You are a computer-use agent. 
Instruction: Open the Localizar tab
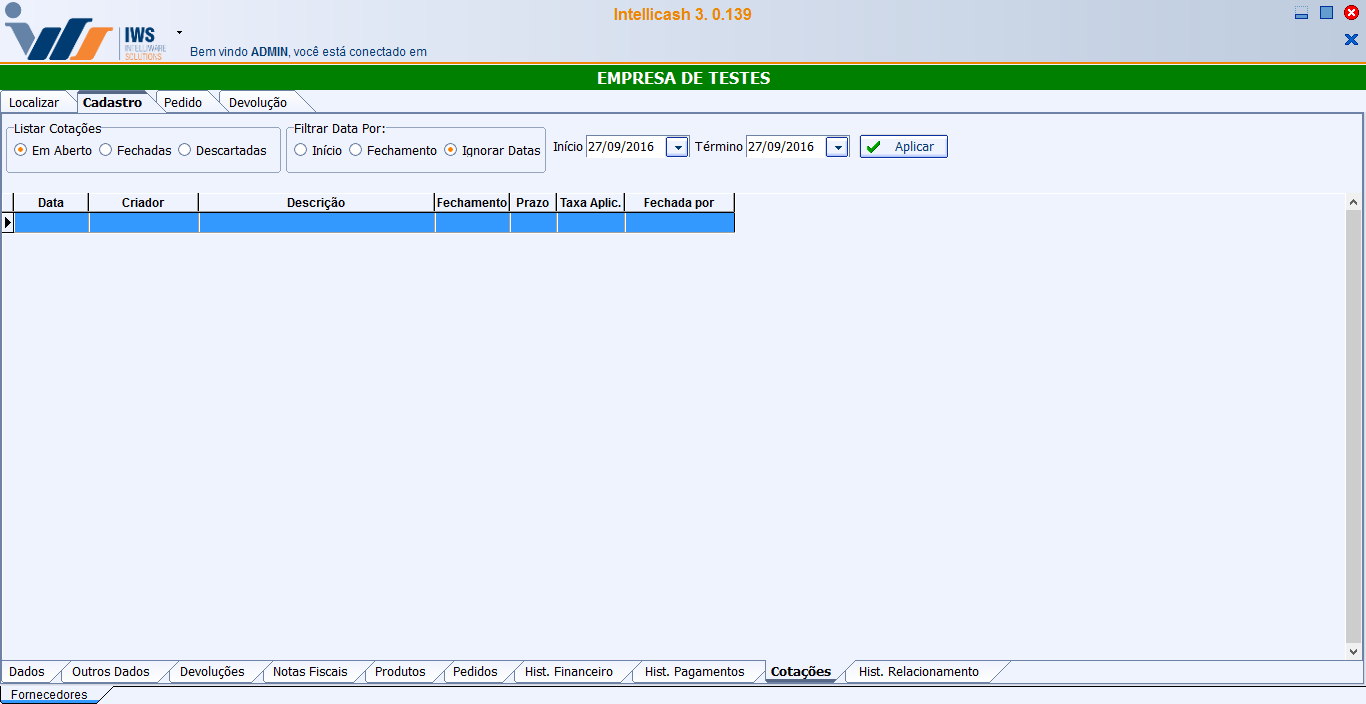pyautogui.click(x=34, y=102)
